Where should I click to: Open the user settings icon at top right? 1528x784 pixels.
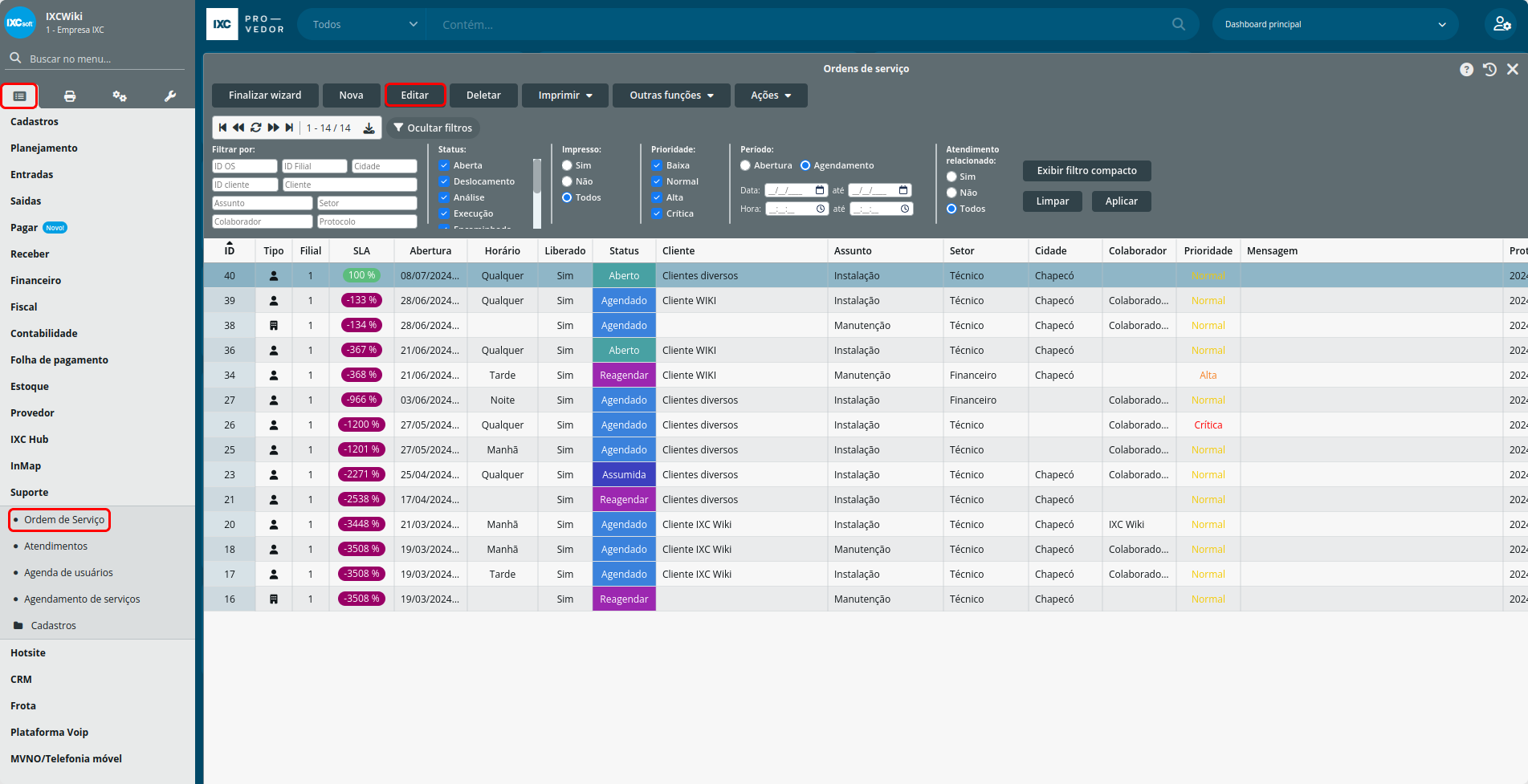(x=1502, y=24)
